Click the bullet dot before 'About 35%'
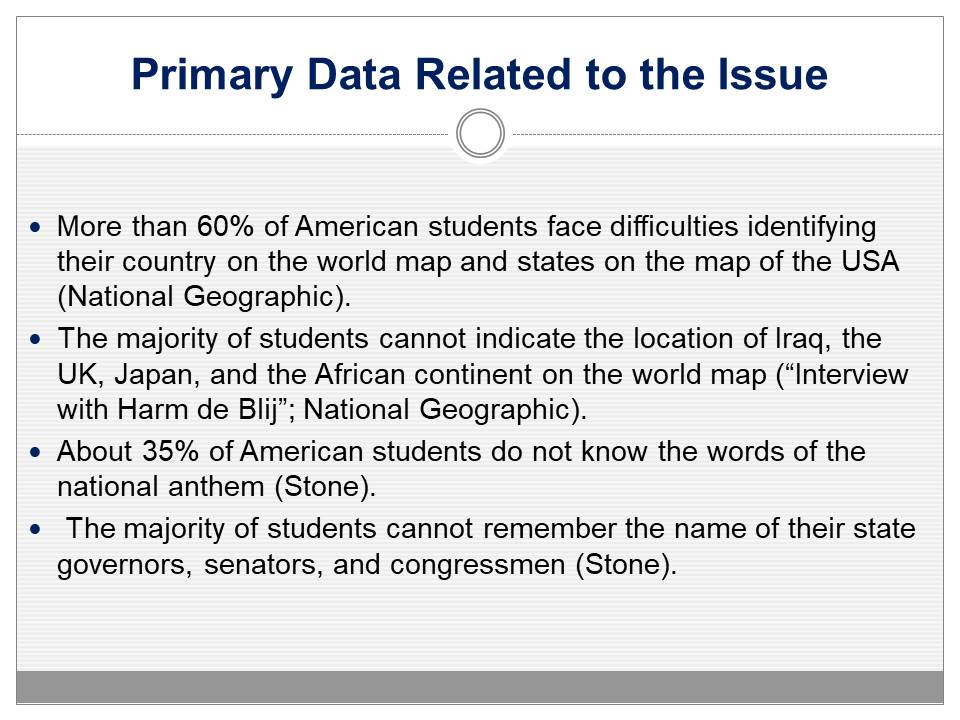The image size is (960, 720). [x=38, y=453]
